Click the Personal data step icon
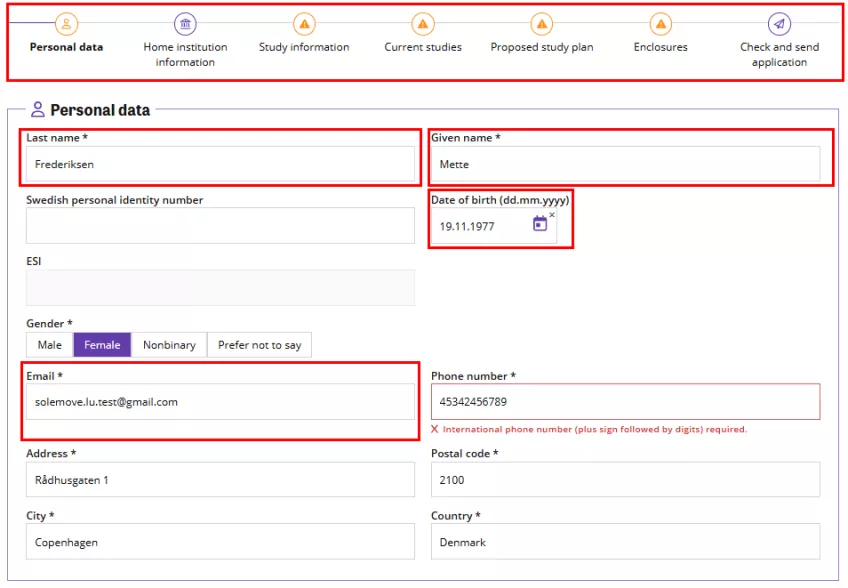 pyautogui.click(x=66, y=24)
